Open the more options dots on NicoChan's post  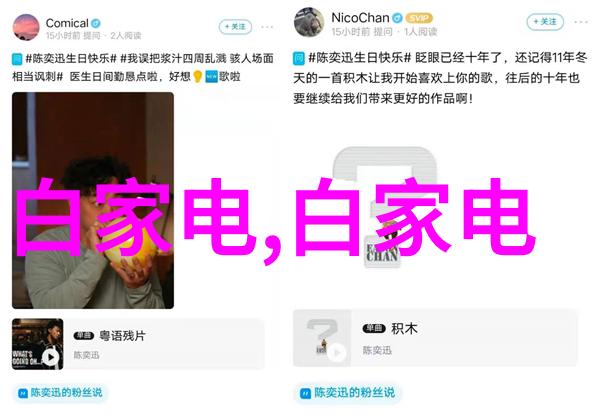pos(581,22)
